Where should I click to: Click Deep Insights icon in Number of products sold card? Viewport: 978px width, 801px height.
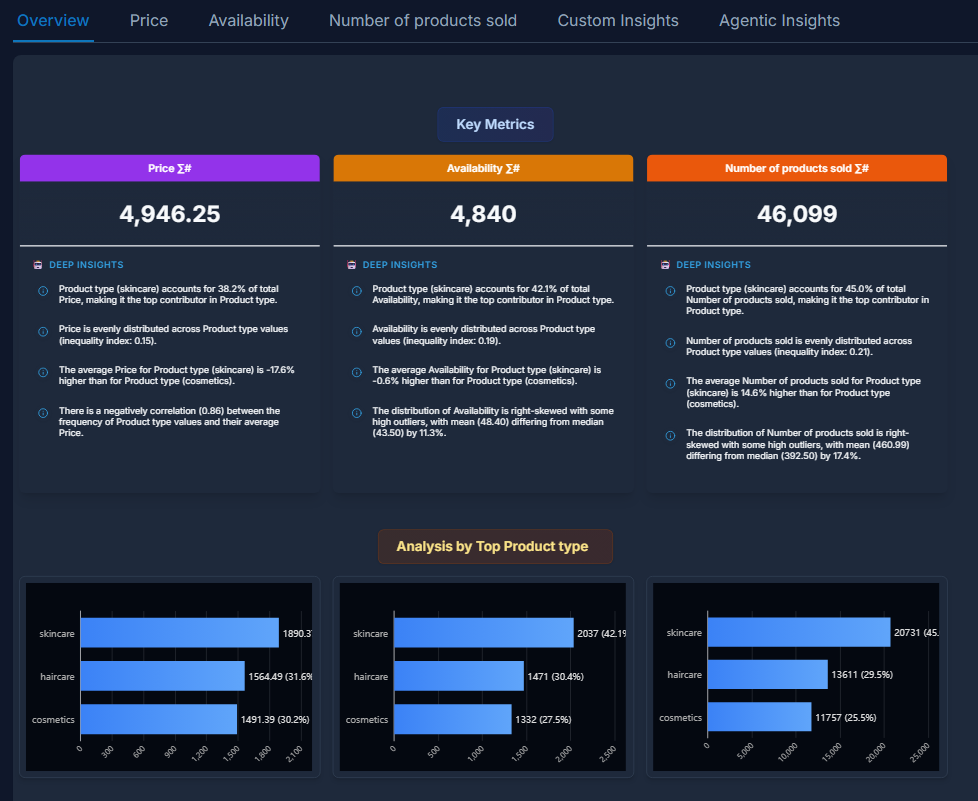pos(666,265)
